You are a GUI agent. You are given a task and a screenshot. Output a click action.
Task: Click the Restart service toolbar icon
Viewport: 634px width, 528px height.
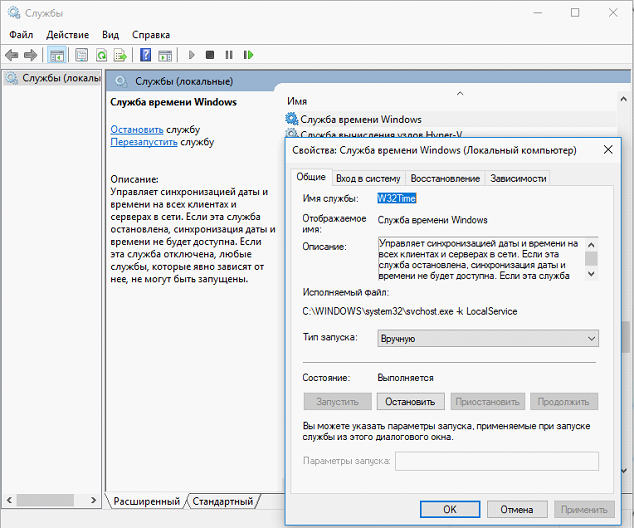[x=248, y=55]
